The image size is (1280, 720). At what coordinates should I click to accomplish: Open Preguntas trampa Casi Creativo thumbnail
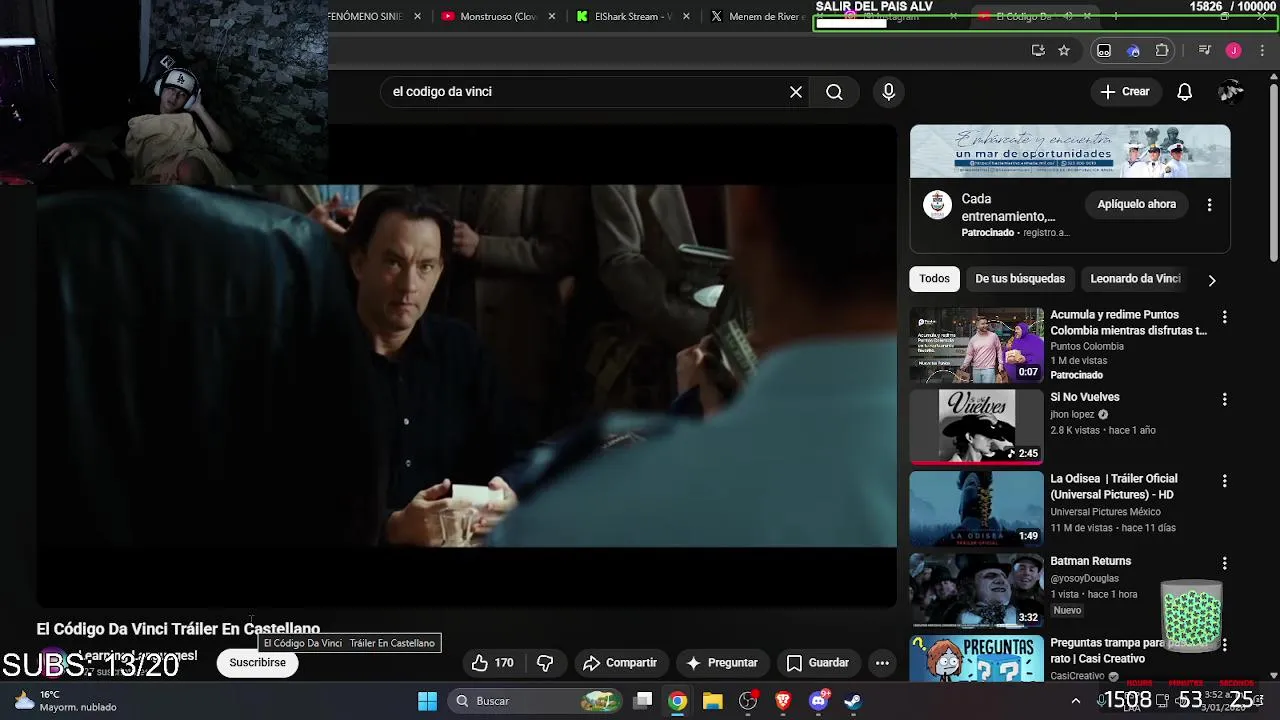977,659
